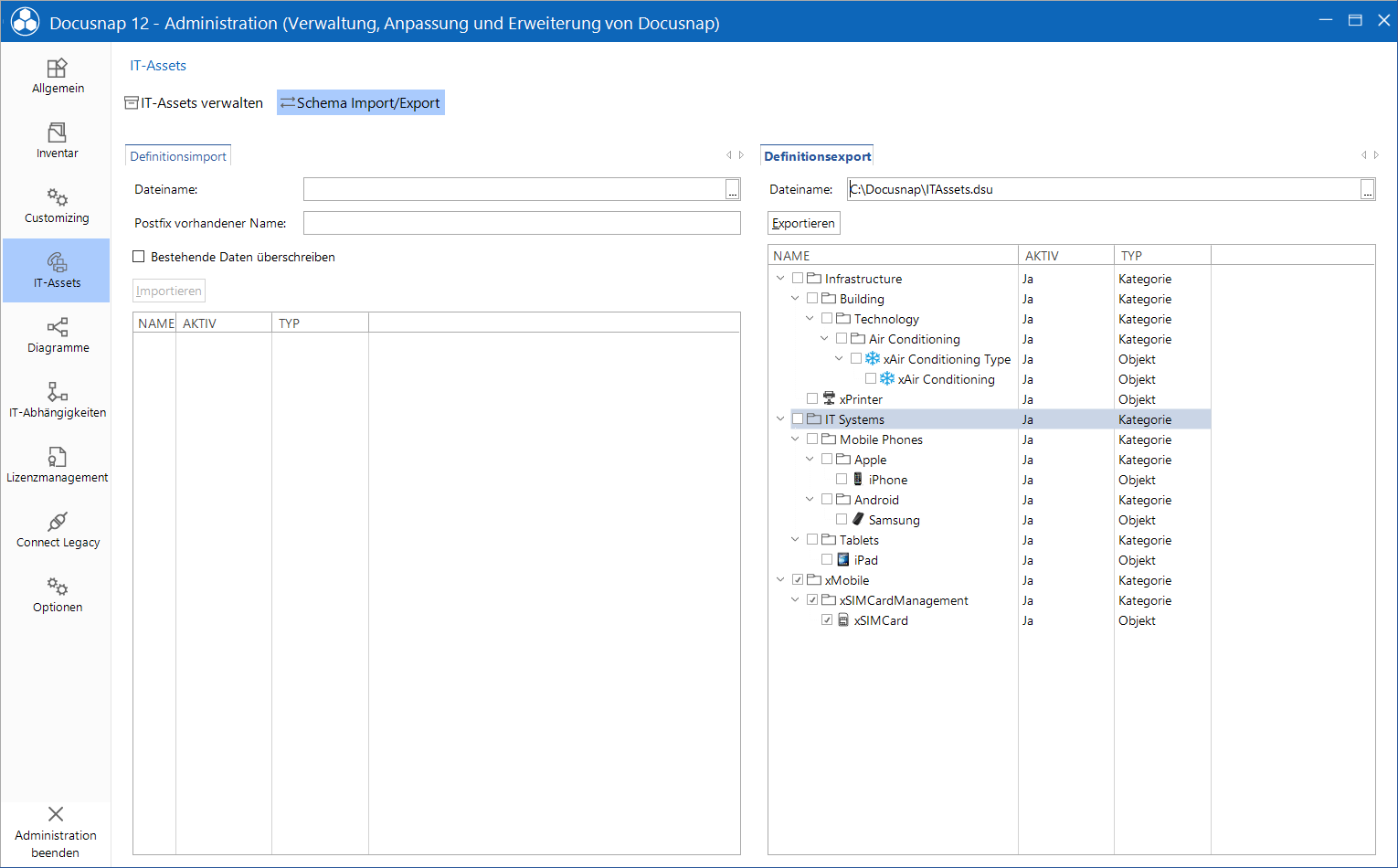Screen dimensions: 1398x868
Task: Click the import Dateiname input field
Action: point(514,189)
